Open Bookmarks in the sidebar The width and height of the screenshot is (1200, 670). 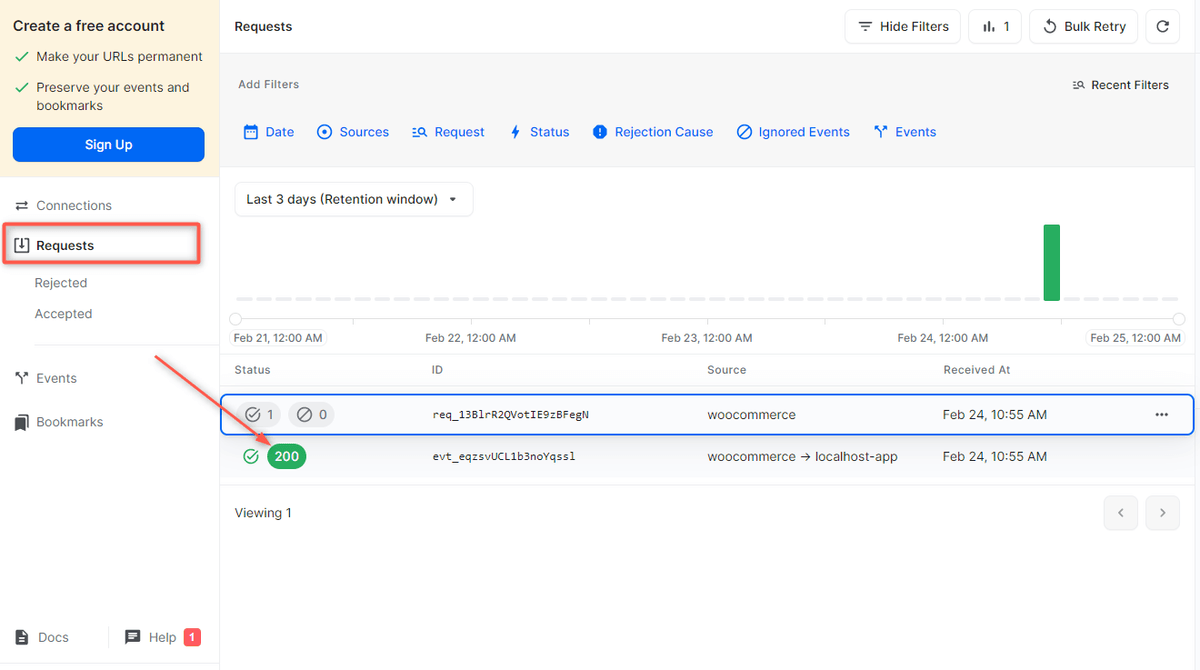69,422
